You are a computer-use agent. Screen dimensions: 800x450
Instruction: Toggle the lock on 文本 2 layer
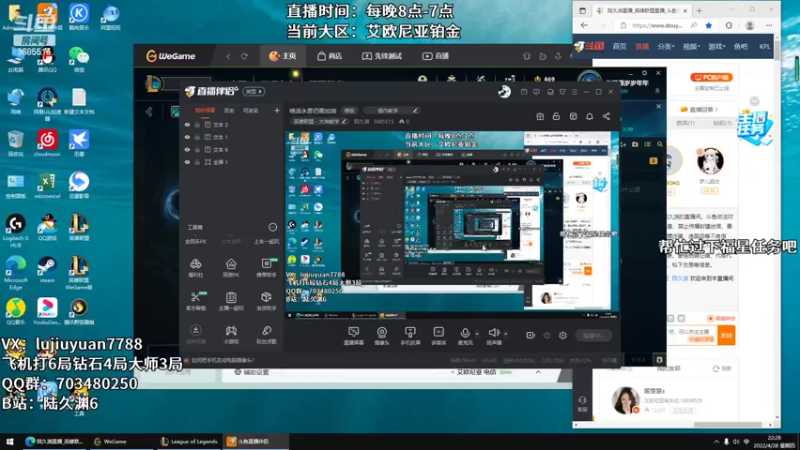197,124
